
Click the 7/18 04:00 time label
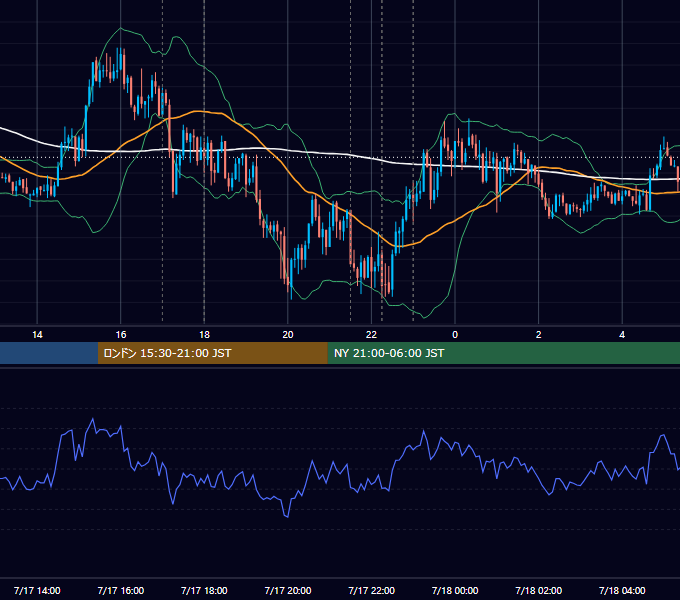pos(622,590)
